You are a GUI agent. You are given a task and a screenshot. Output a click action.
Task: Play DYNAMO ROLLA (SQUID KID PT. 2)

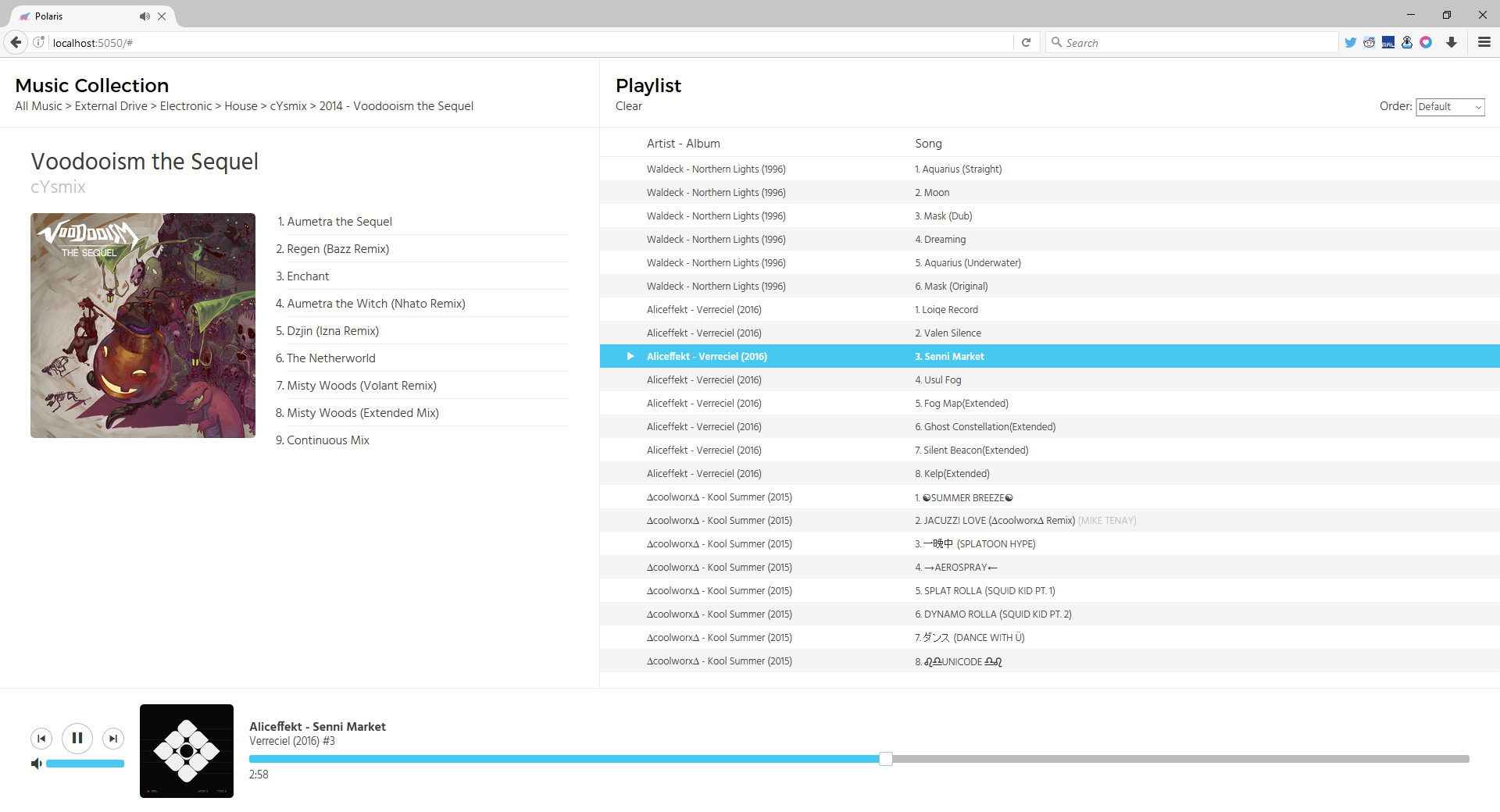1050,614
